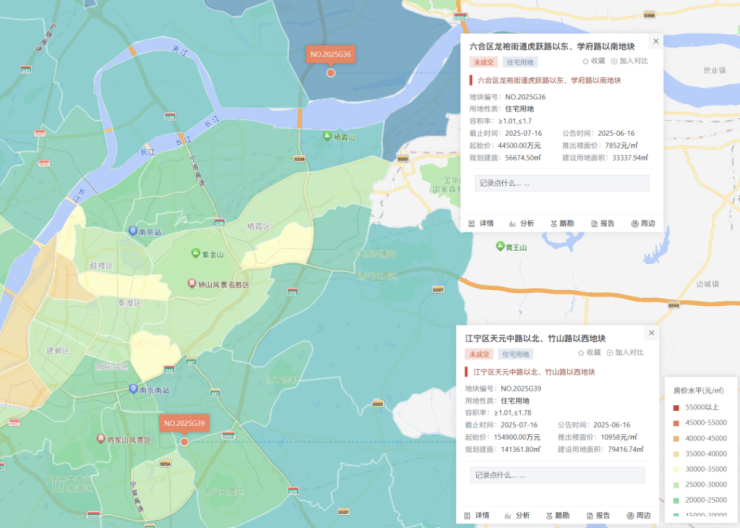Open 报告 report in the 江宁区 plot card
Image resolution: width=740 pixels, height=528 pixels.
point(597,515)
